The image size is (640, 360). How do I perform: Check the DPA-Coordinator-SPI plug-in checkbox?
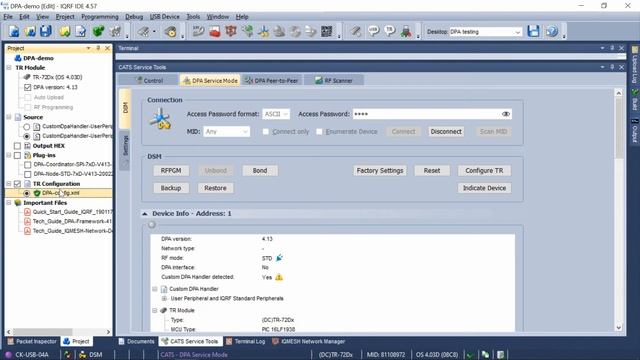27,164
